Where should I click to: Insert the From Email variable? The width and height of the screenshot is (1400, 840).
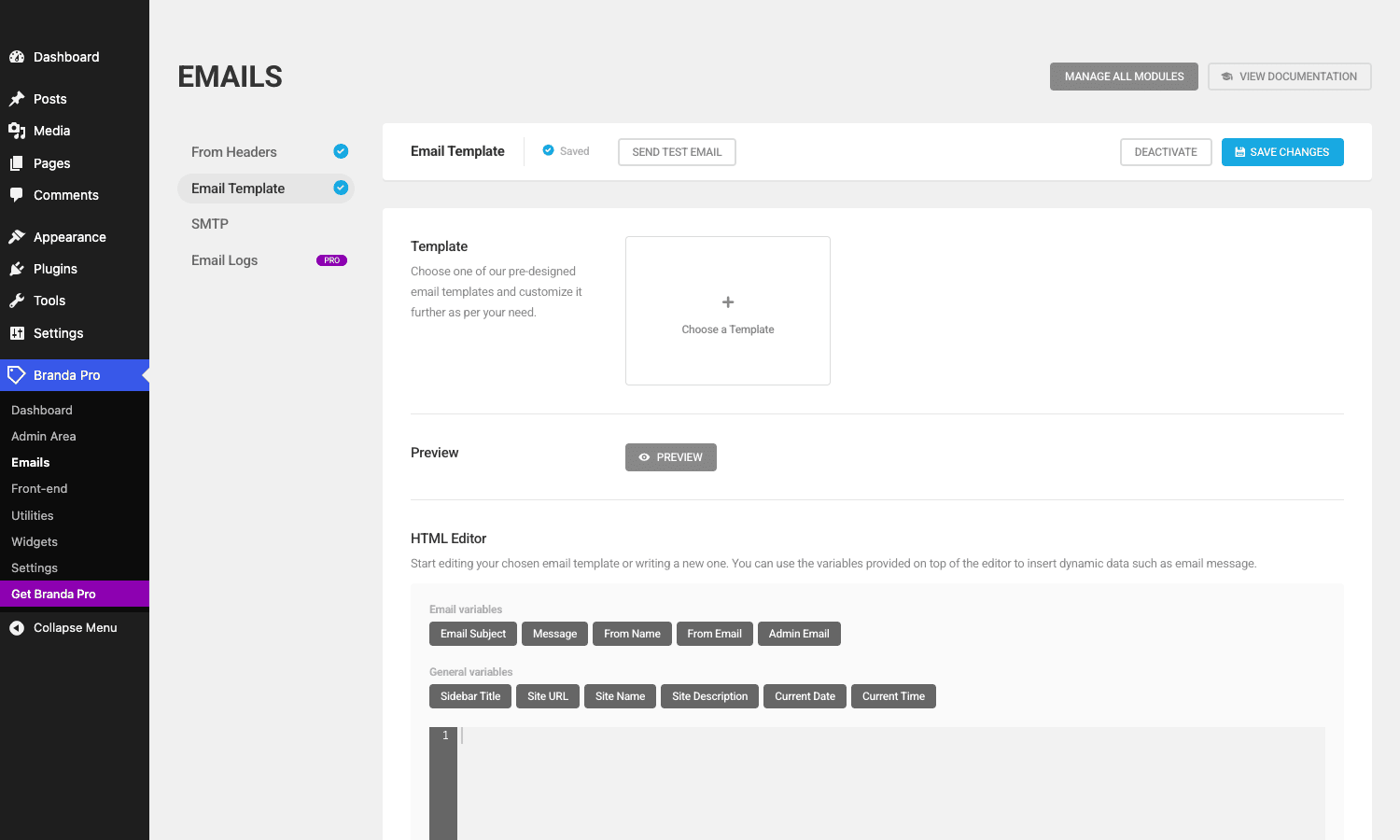pos(715,634)
